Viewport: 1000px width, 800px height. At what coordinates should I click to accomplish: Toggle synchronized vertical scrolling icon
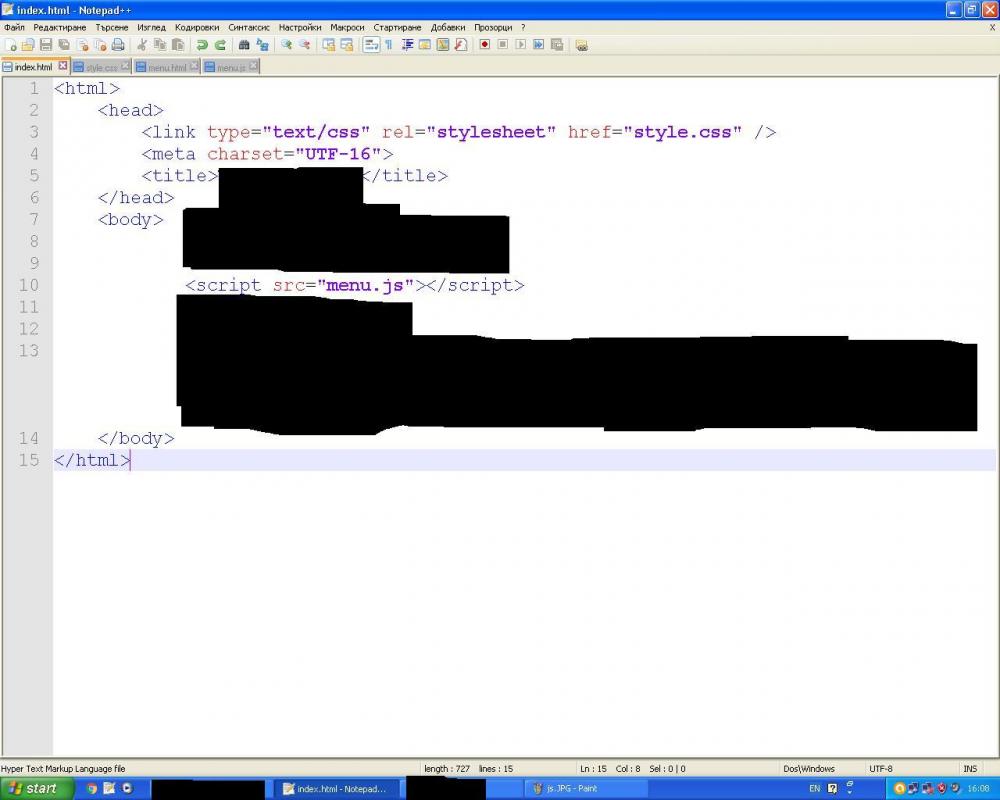[328, 45]
